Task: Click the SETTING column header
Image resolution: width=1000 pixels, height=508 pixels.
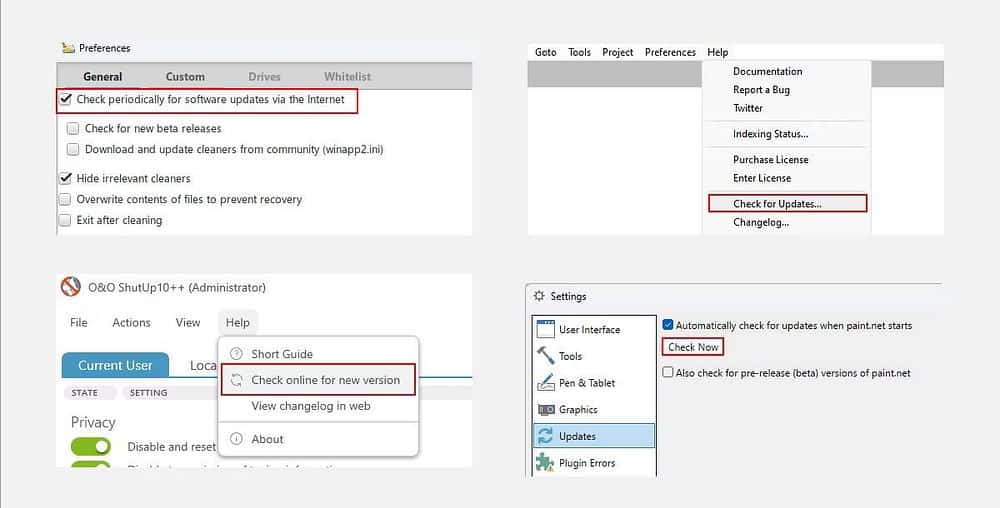Action: 148,393
